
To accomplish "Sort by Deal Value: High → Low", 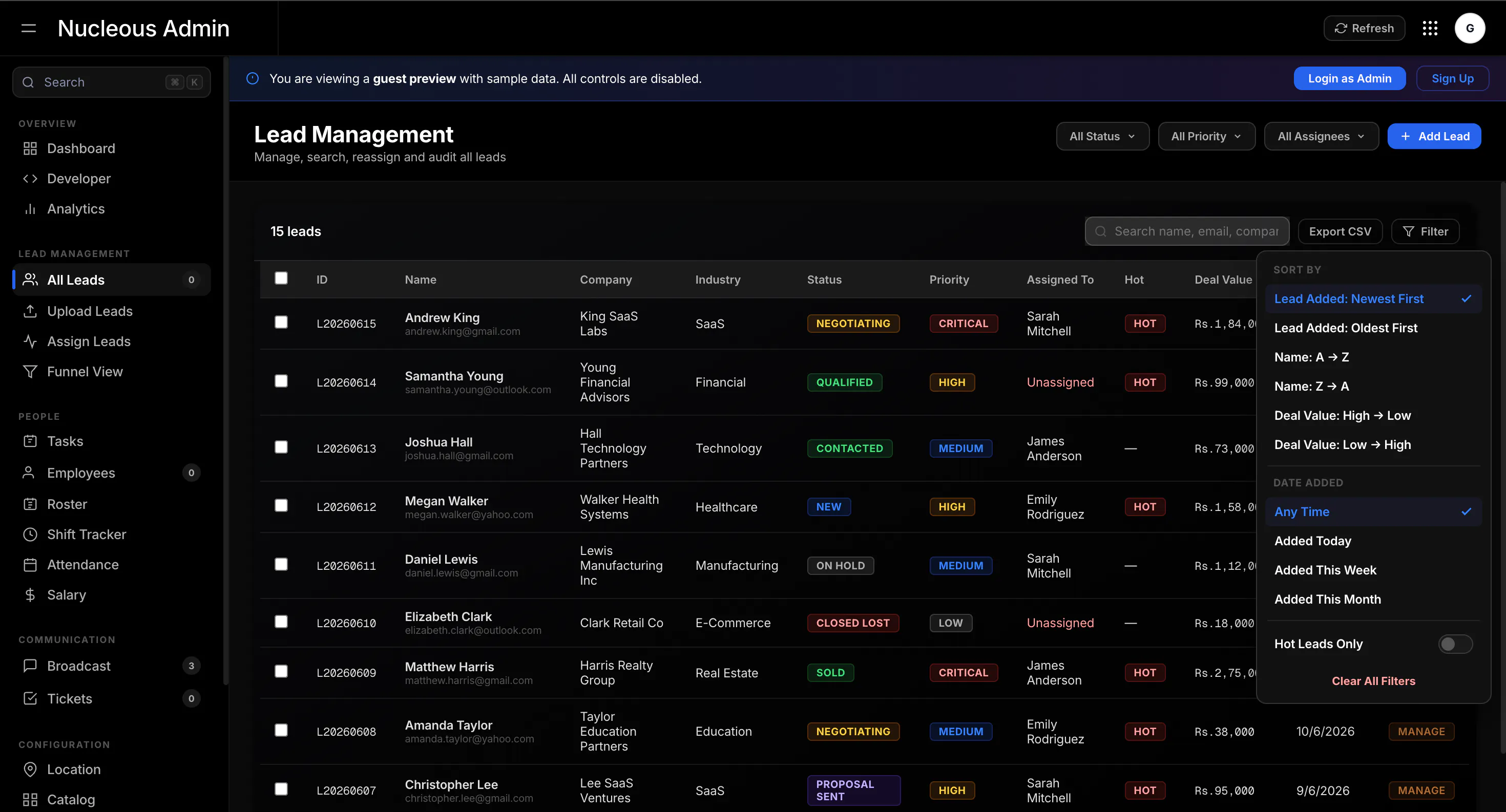I will [1373, 416].
